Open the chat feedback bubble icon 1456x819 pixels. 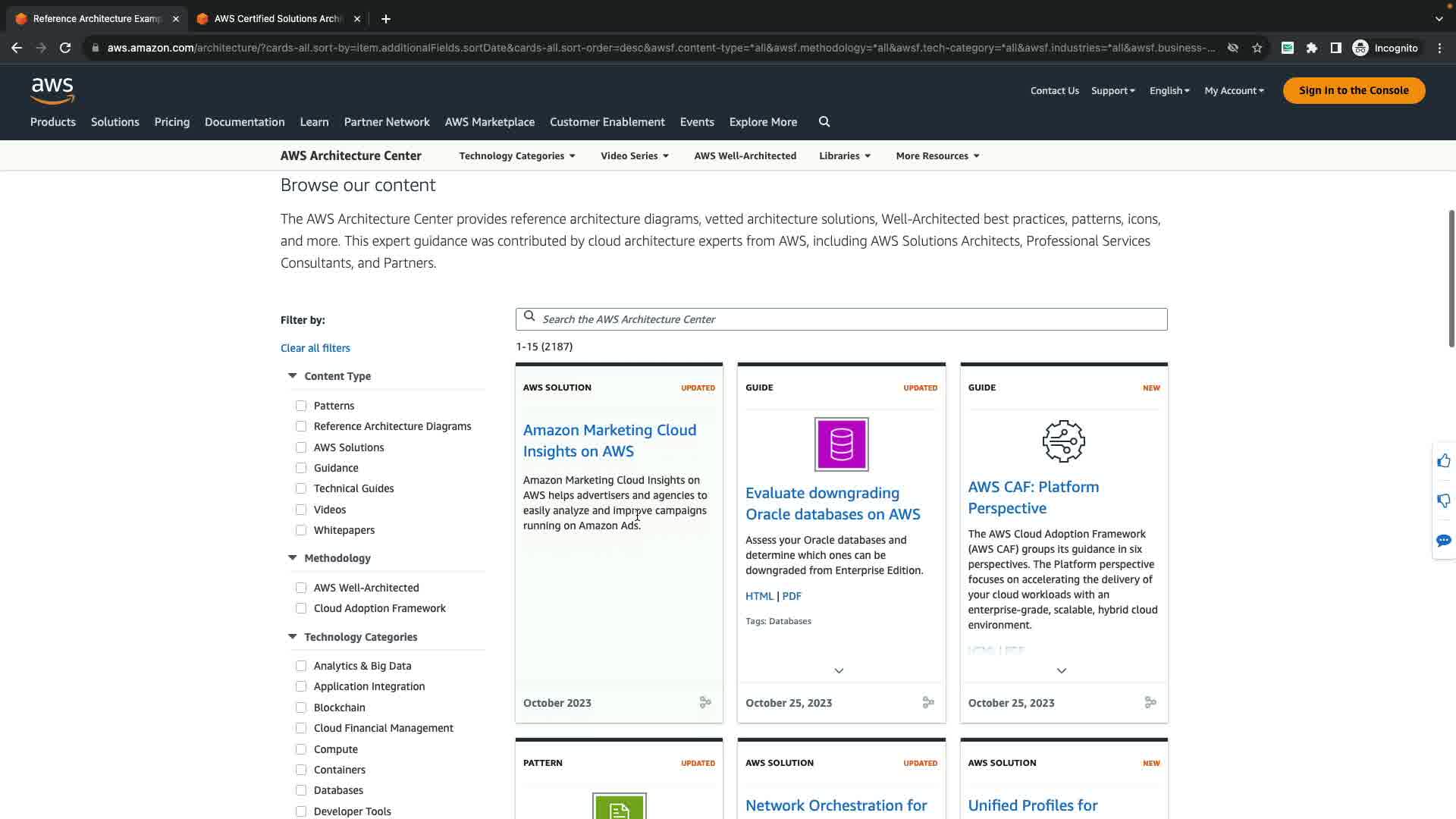click(1443, 541)
